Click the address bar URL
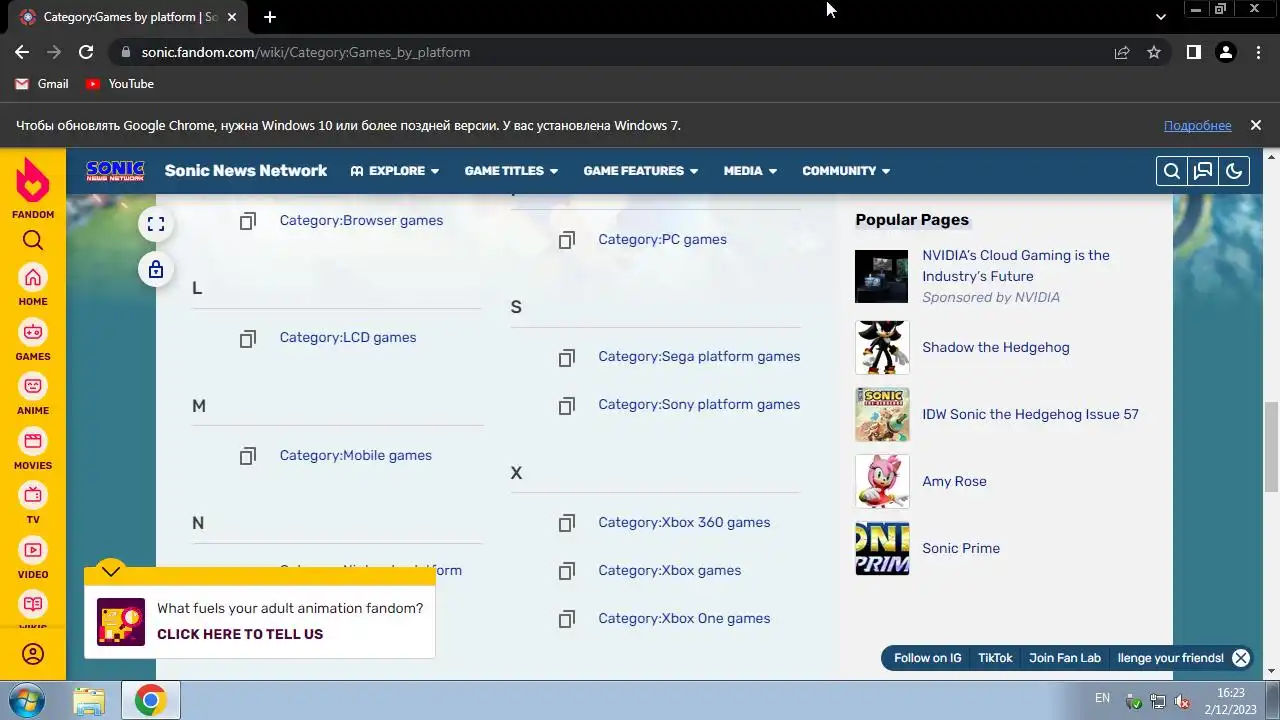 tap(305, 52)
